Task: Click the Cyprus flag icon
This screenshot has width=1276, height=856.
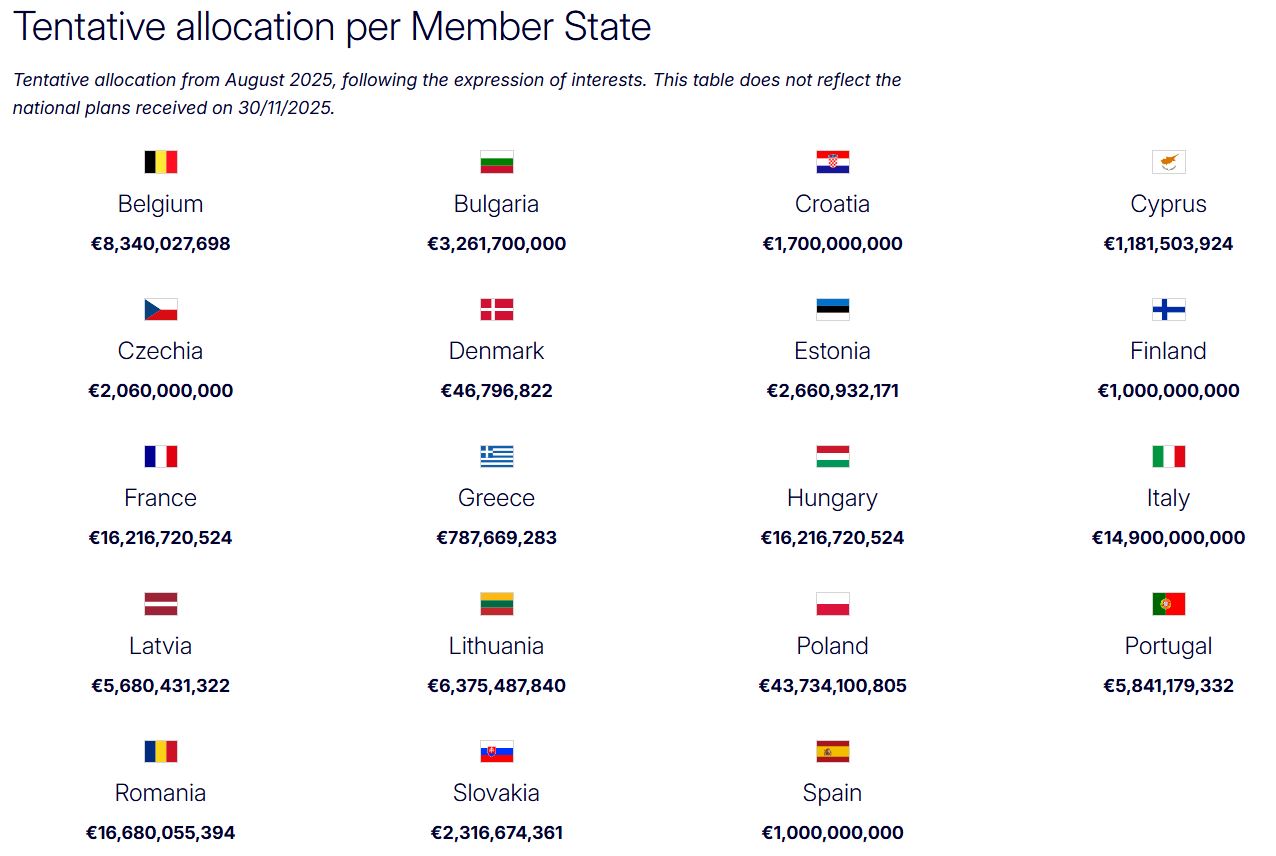Action: (x=1168, y=162)
